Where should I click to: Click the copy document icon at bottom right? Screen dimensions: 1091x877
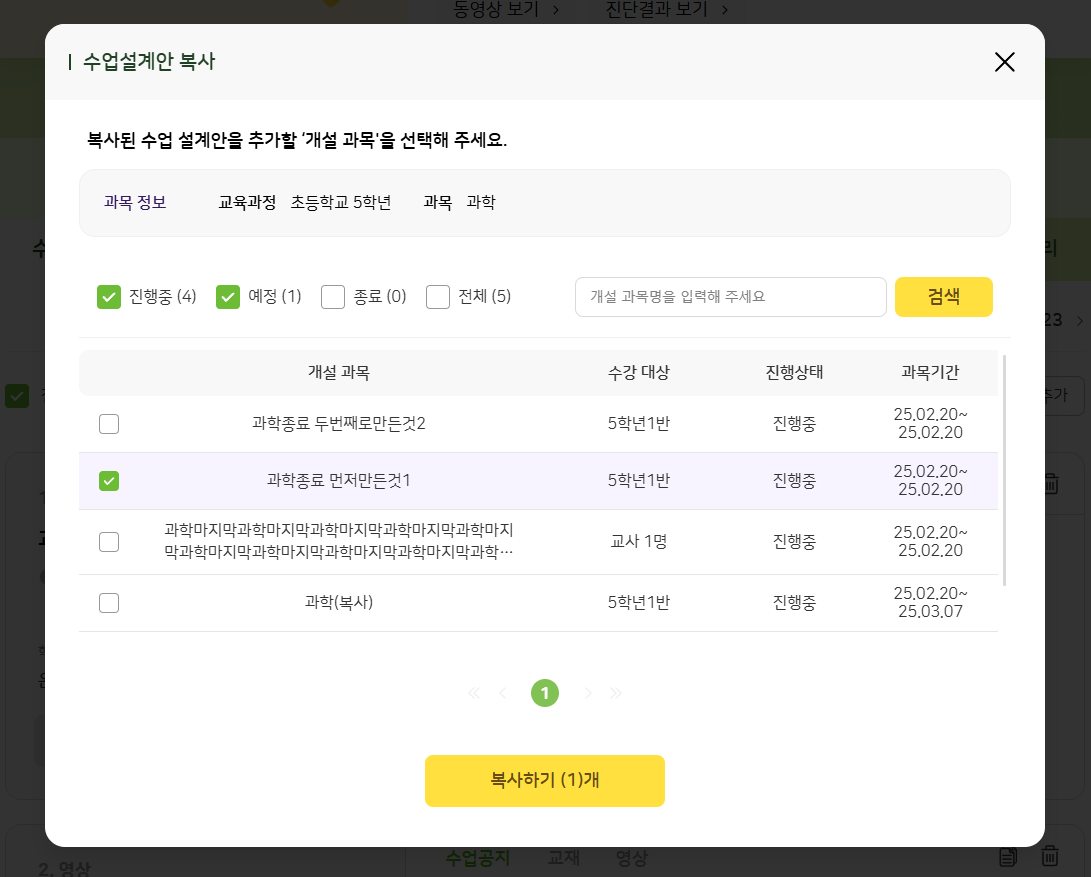click(1008, 856)
